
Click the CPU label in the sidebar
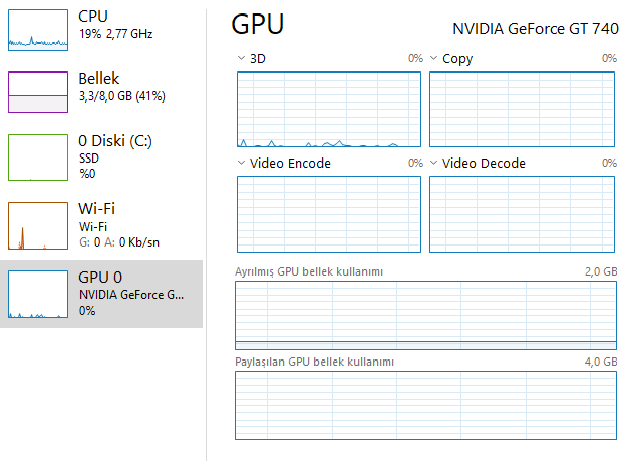(93, 17)
